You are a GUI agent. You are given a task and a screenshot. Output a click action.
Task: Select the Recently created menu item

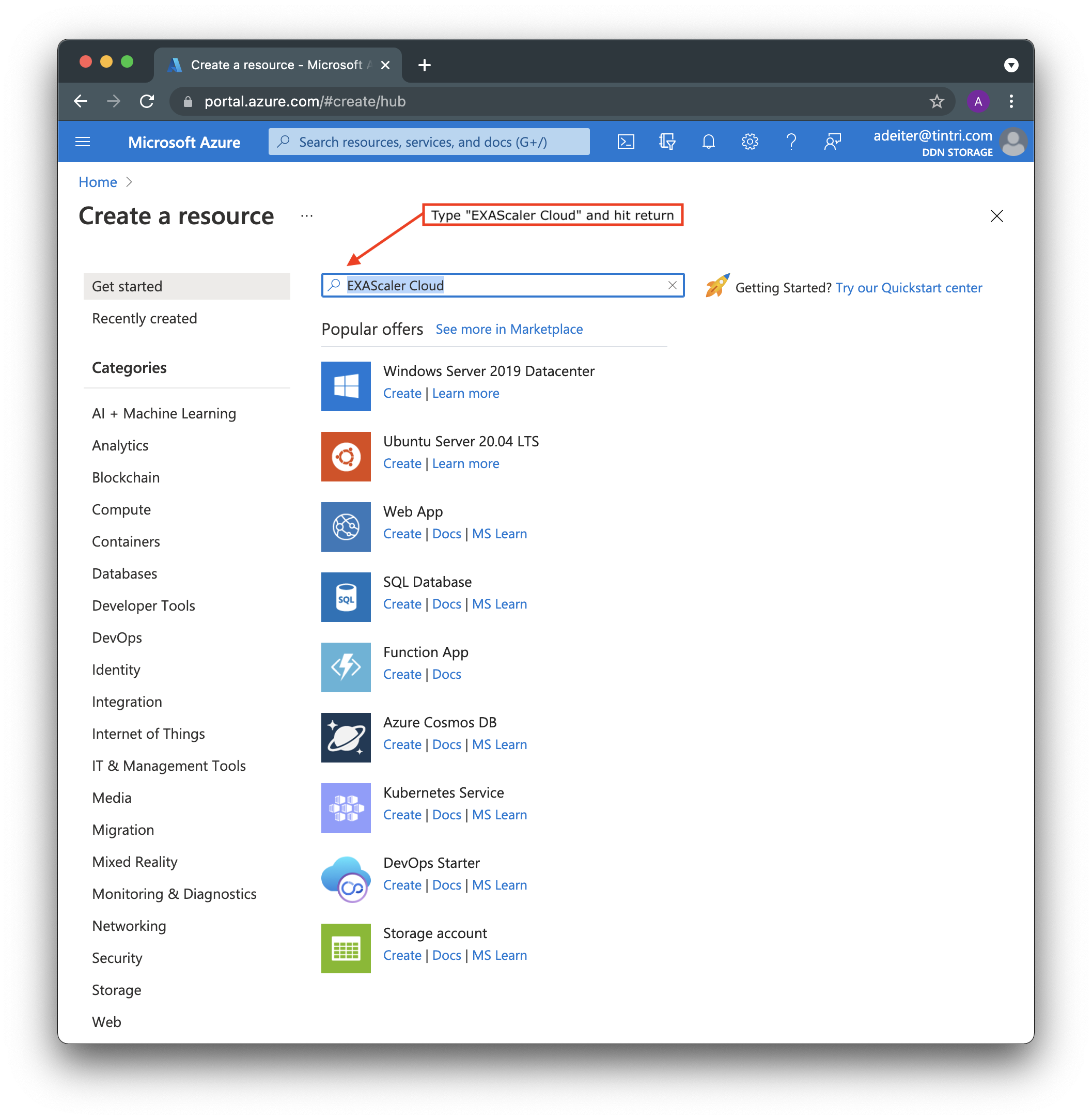145,318
